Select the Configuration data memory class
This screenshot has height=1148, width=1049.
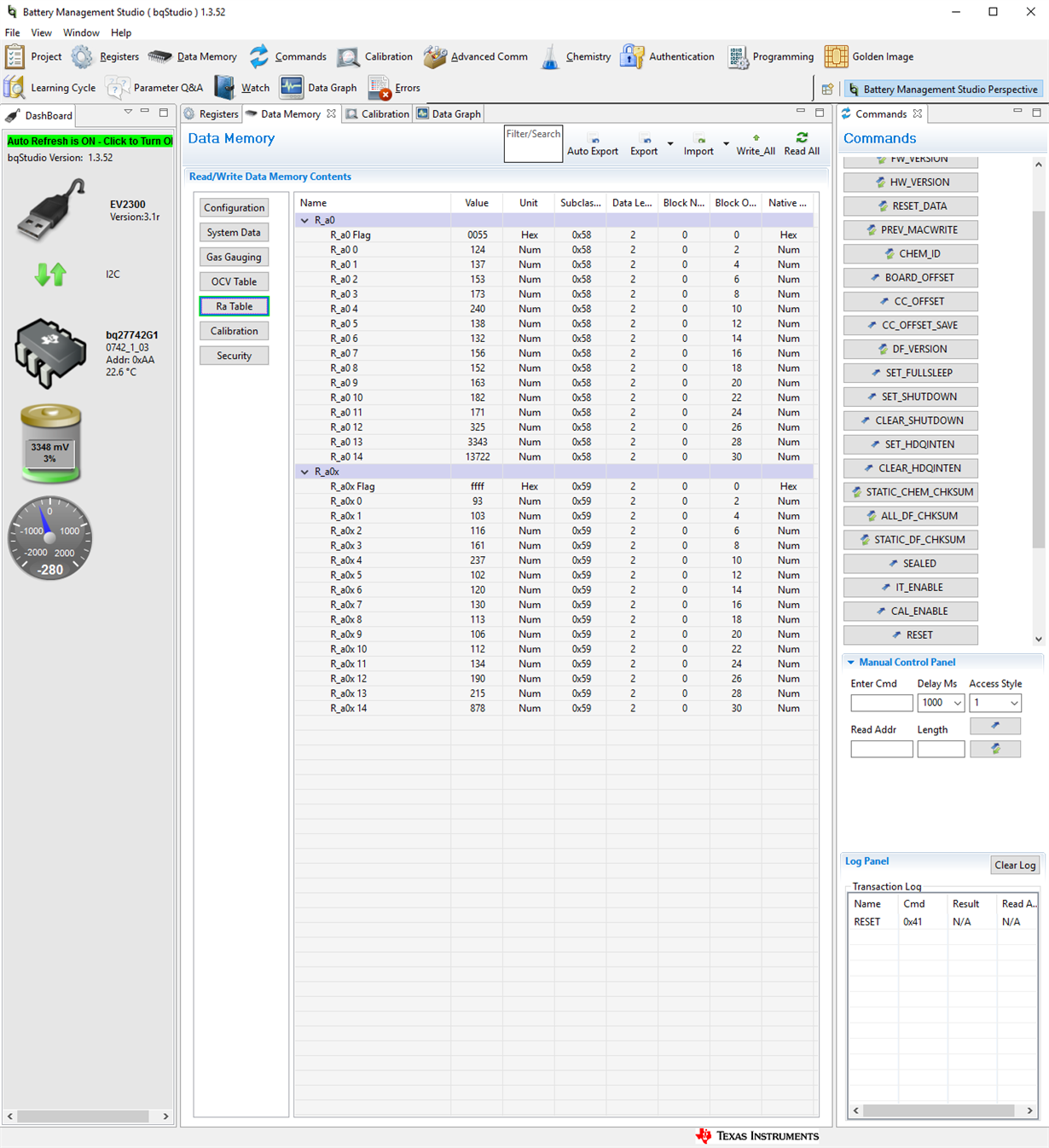pyautogui.click(x=235, y=207)
